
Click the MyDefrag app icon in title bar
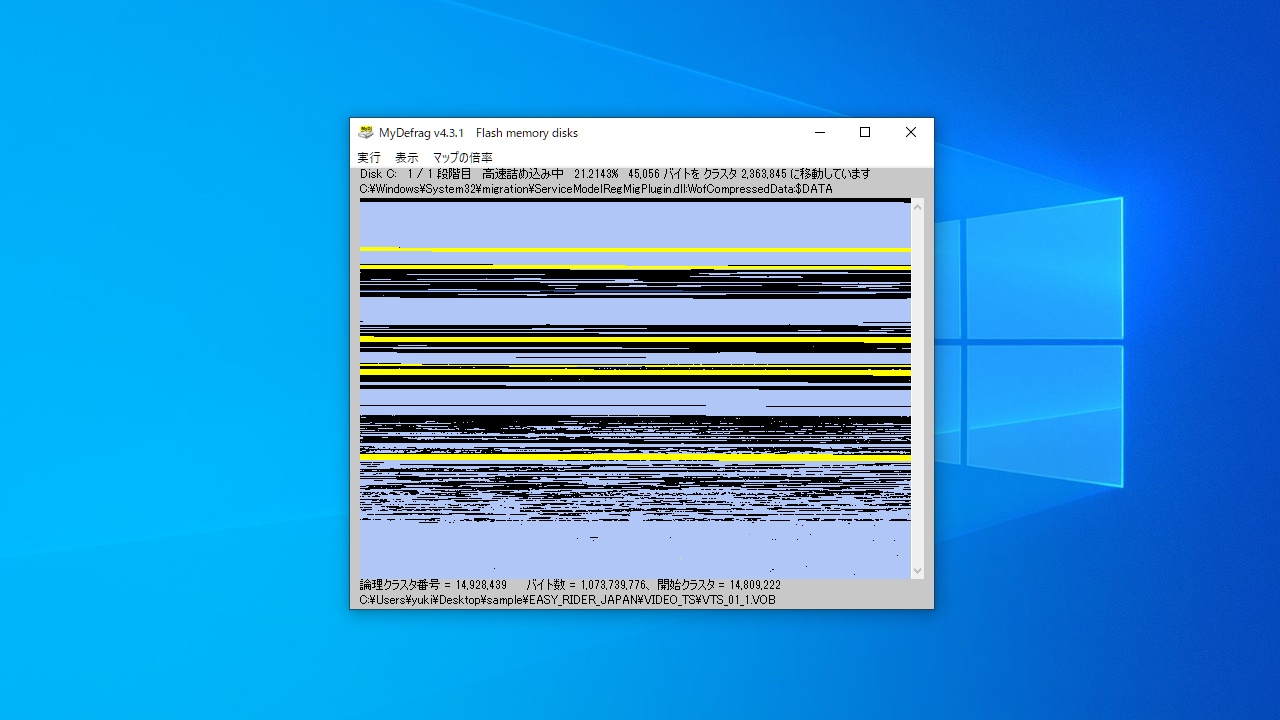pyautogui.click(x=366, y=132)
